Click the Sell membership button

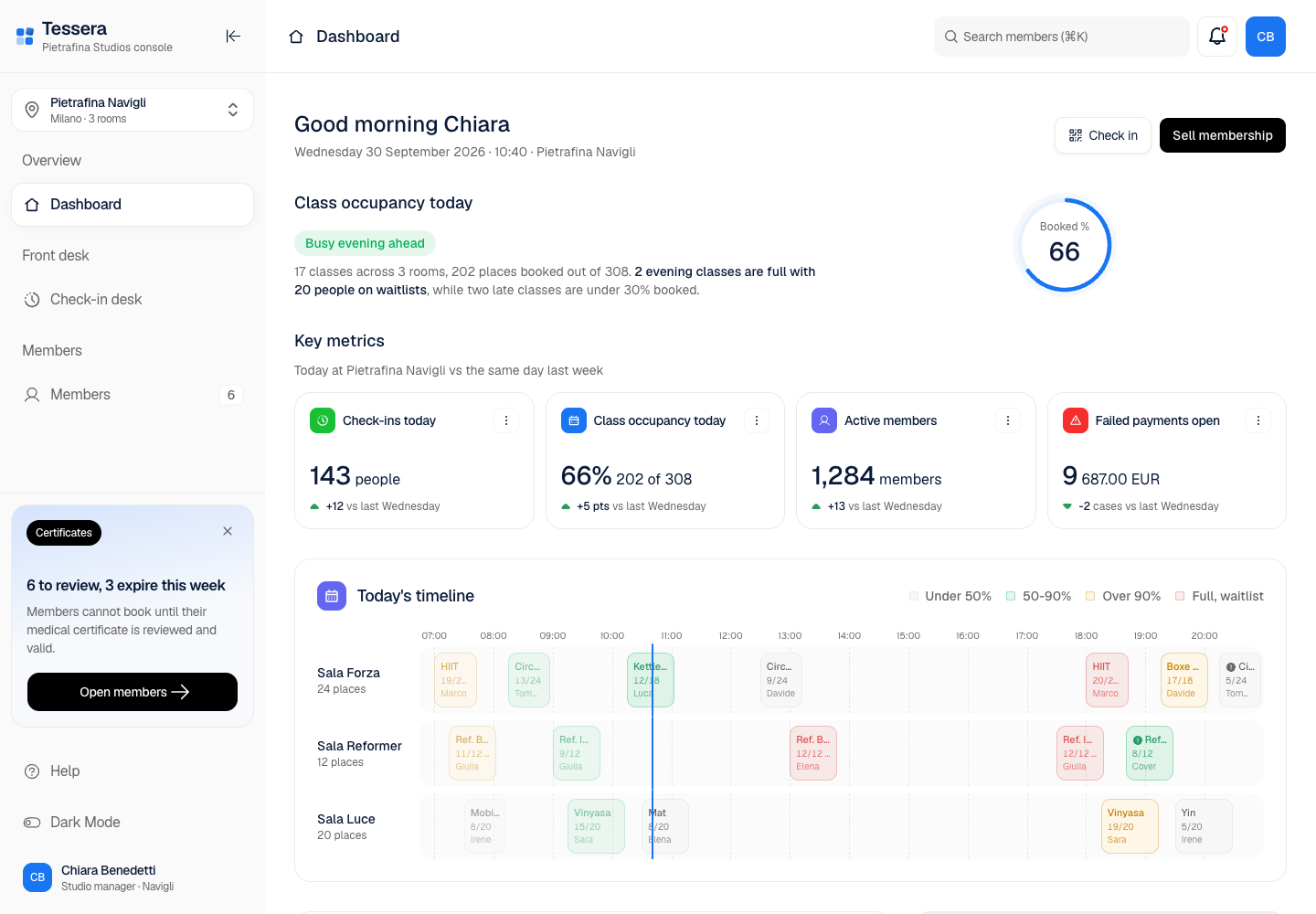1223,135
